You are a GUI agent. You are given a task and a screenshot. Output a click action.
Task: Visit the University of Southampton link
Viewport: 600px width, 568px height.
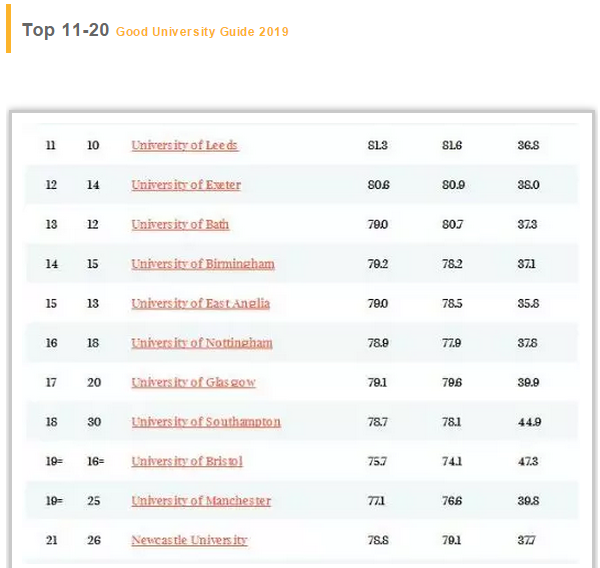click(205, 422)
